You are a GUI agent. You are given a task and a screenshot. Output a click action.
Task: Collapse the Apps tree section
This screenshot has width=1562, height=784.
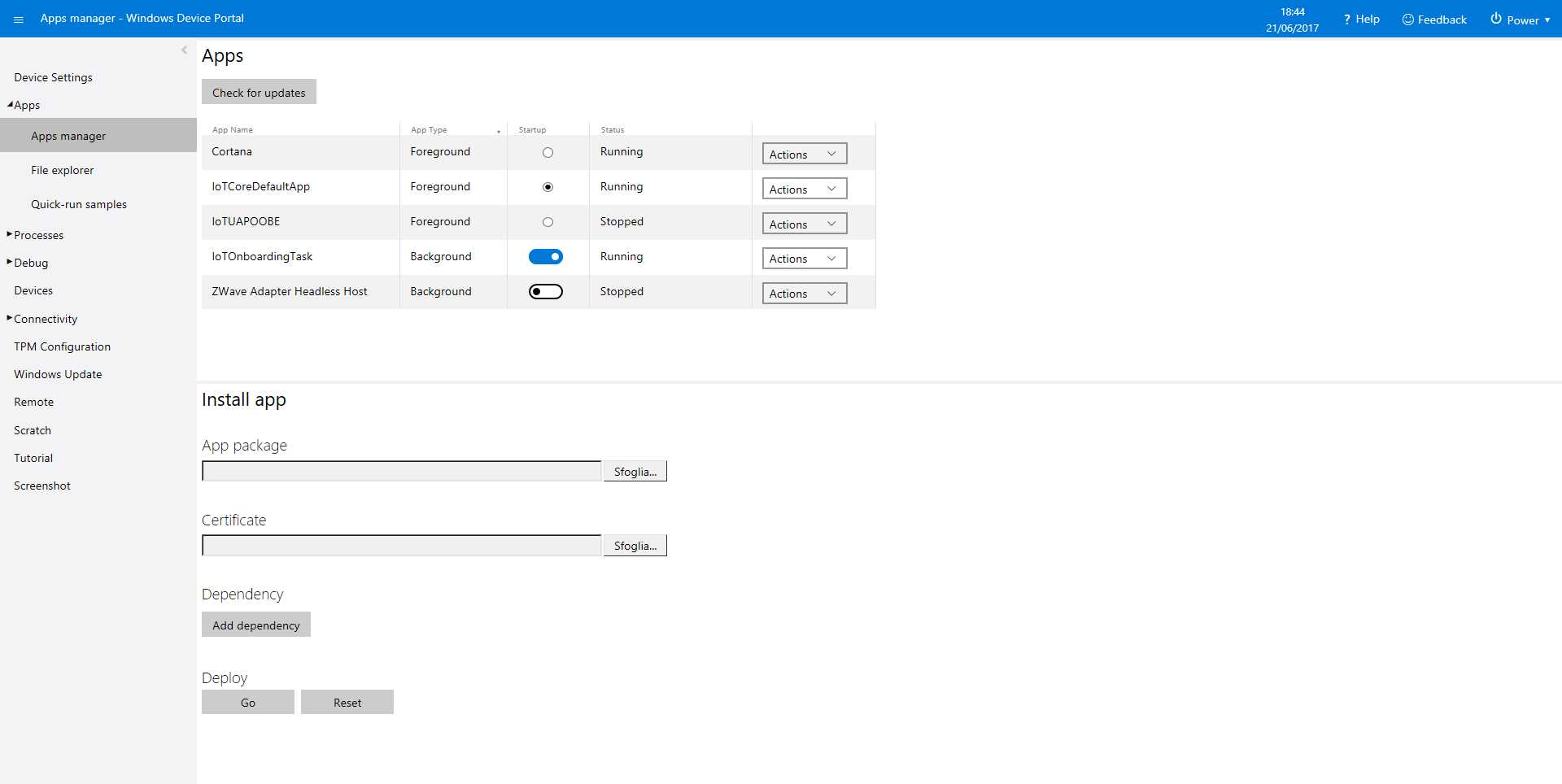[10, 104]
